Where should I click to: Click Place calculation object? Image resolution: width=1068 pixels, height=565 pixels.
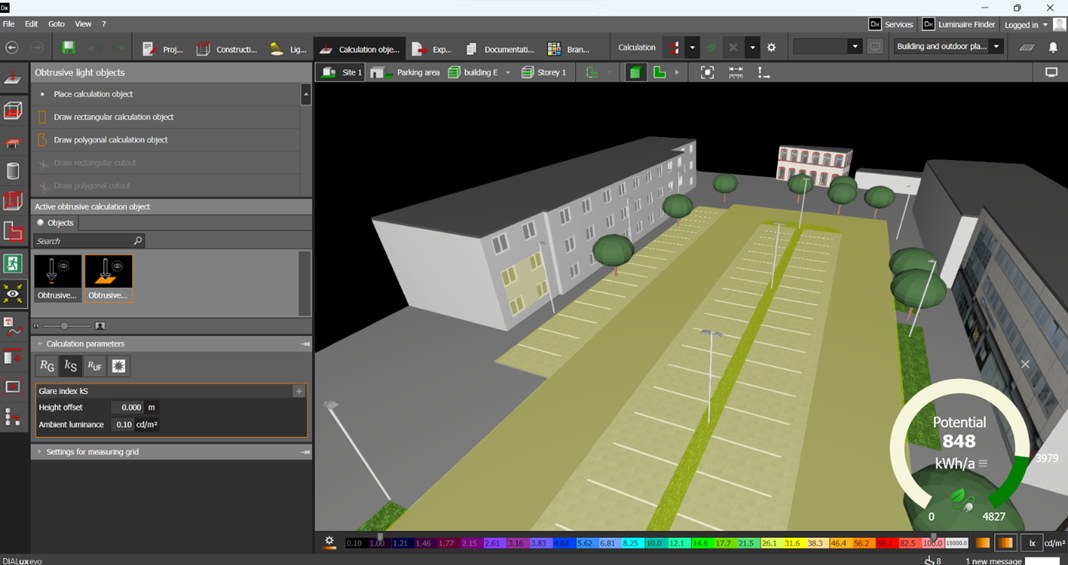(166, 94)
